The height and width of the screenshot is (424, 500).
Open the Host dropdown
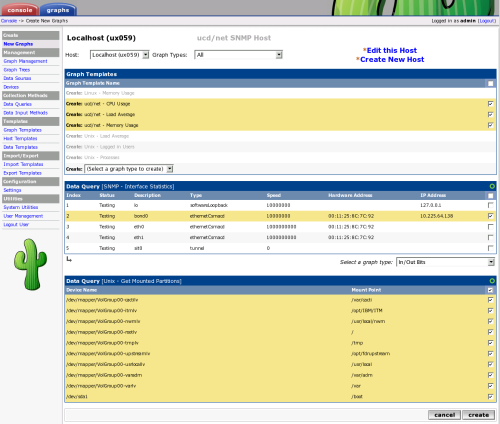point(120,55)
